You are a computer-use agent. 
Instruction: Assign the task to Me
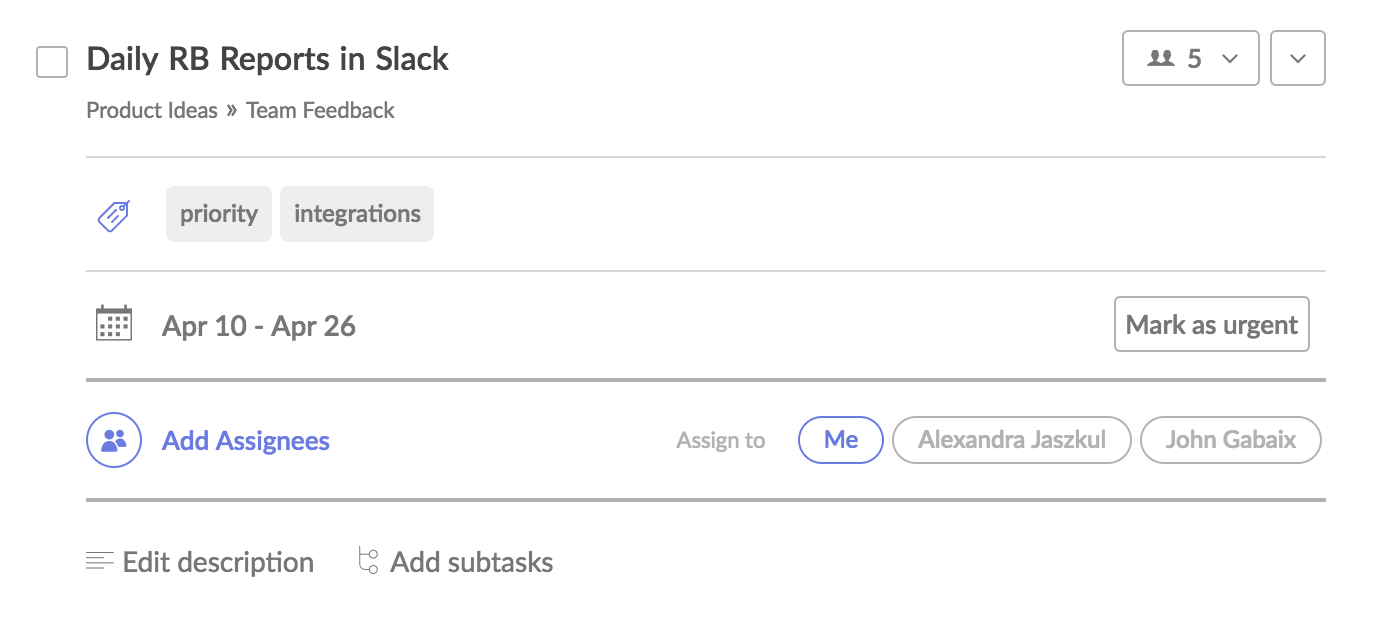840,440
